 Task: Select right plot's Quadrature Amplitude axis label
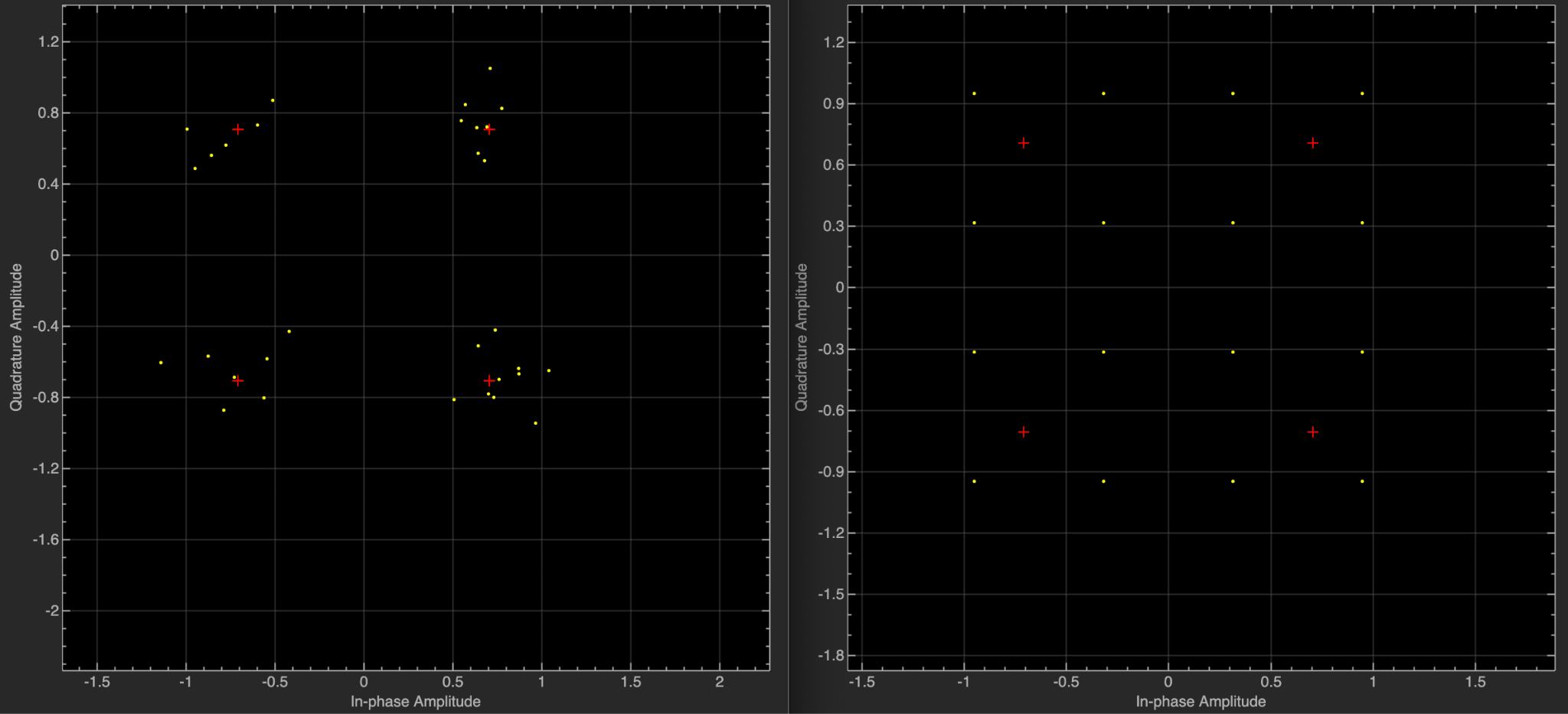click(802, 337)
